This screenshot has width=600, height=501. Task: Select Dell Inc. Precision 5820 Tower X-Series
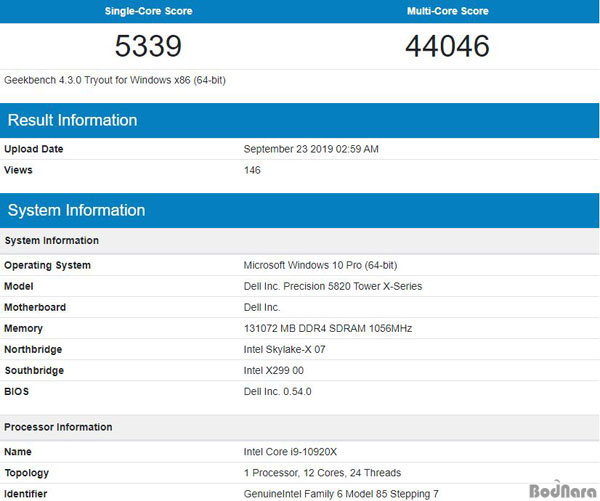click(333, 286)
